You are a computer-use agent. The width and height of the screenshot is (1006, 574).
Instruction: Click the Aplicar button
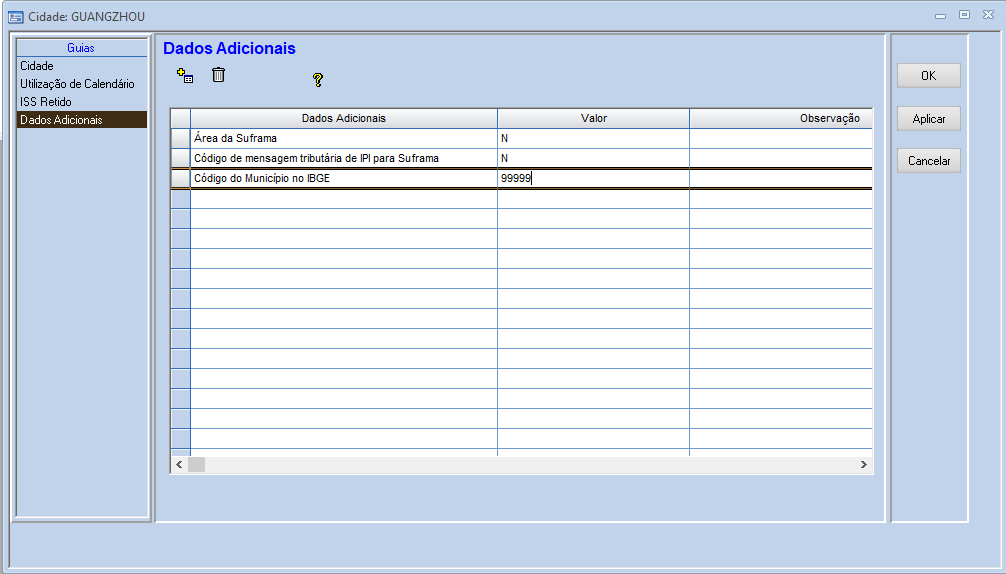point(928,119)
